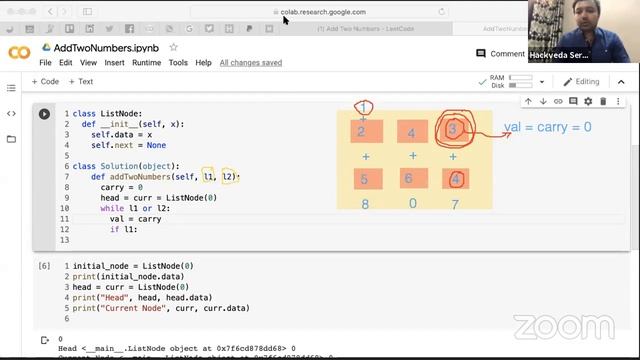This screenshot has height=360, width=640.
Task: Reload page in browser address bar
Action: tap(441, 12)
